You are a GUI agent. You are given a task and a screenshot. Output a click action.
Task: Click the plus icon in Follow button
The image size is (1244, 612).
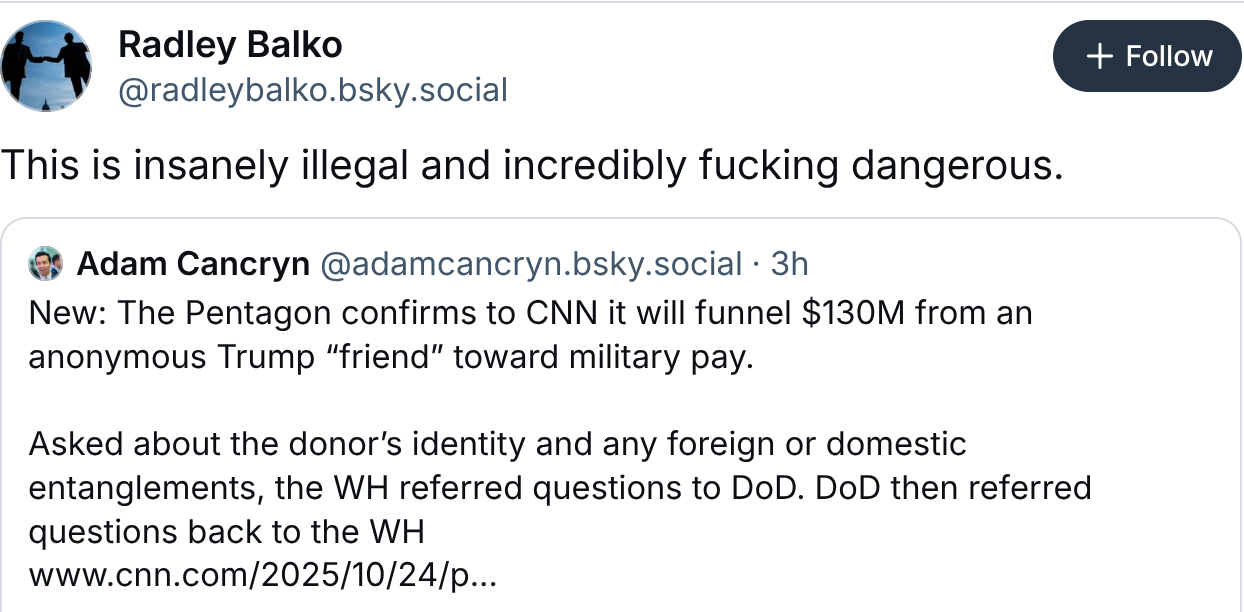pyautogui.click(x=1099, y=56)
